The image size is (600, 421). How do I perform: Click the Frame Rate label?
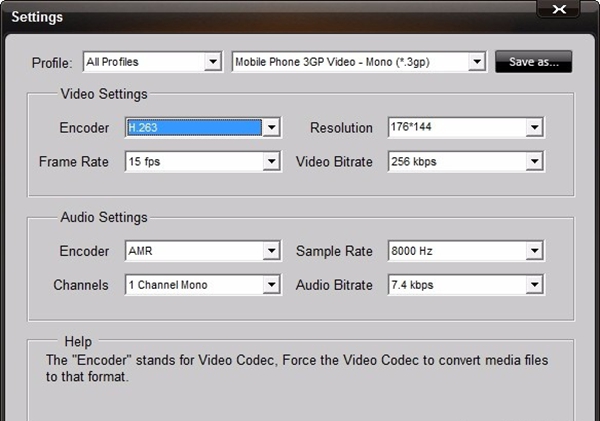pyautogui.click(x=74, y=162)
